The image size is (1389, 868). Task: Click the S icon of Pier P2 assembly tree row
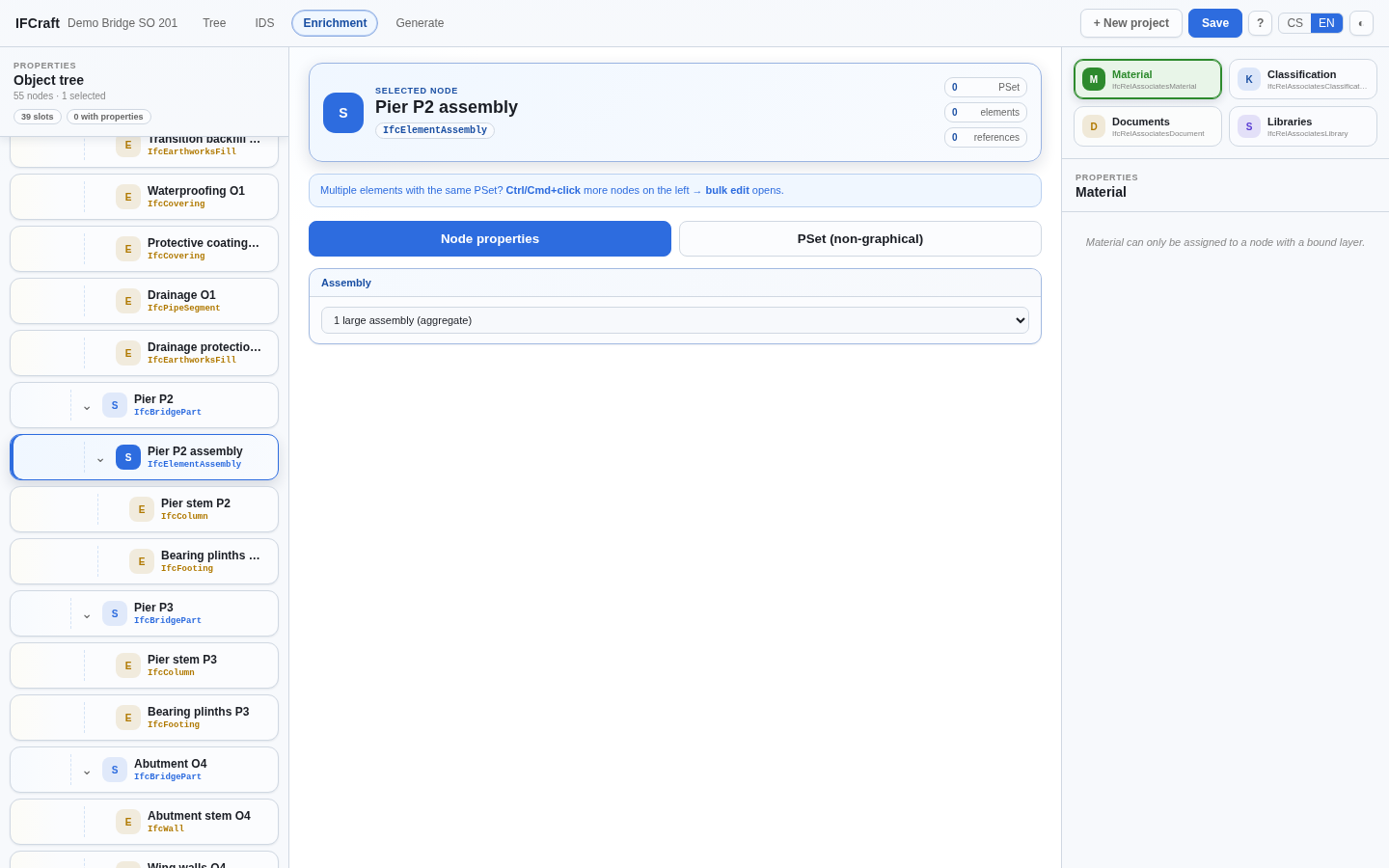(x=128, y=457)
